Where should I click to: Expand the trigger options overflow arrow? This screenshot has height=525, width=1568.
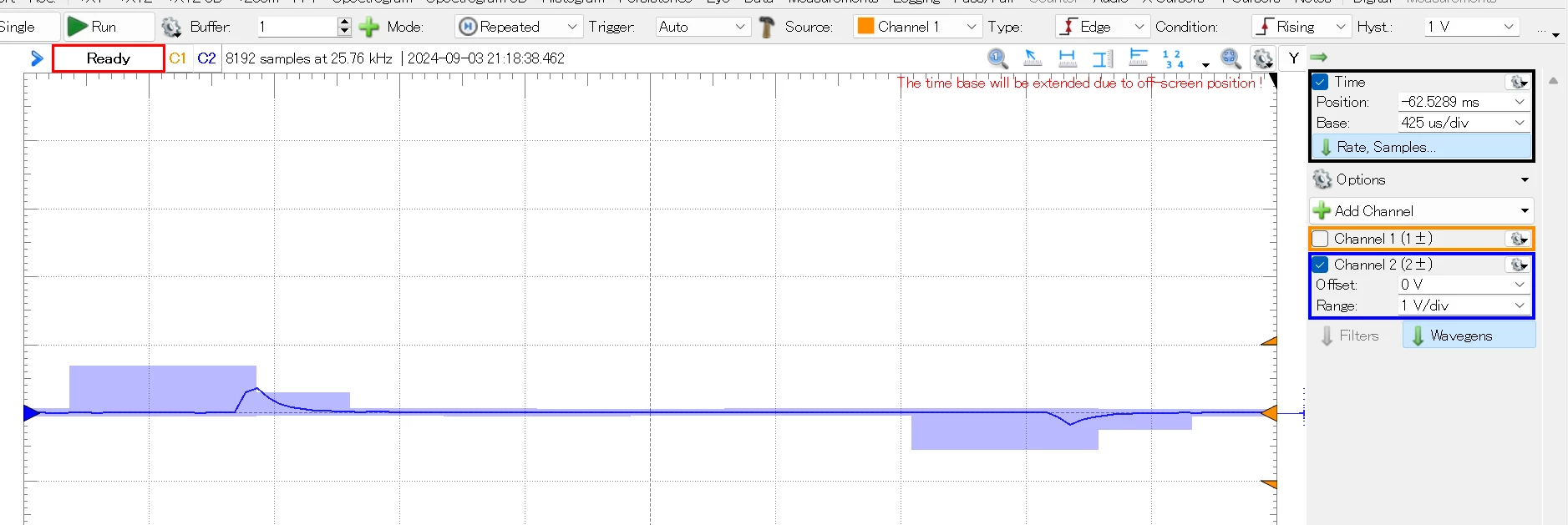coord(1555,35)
